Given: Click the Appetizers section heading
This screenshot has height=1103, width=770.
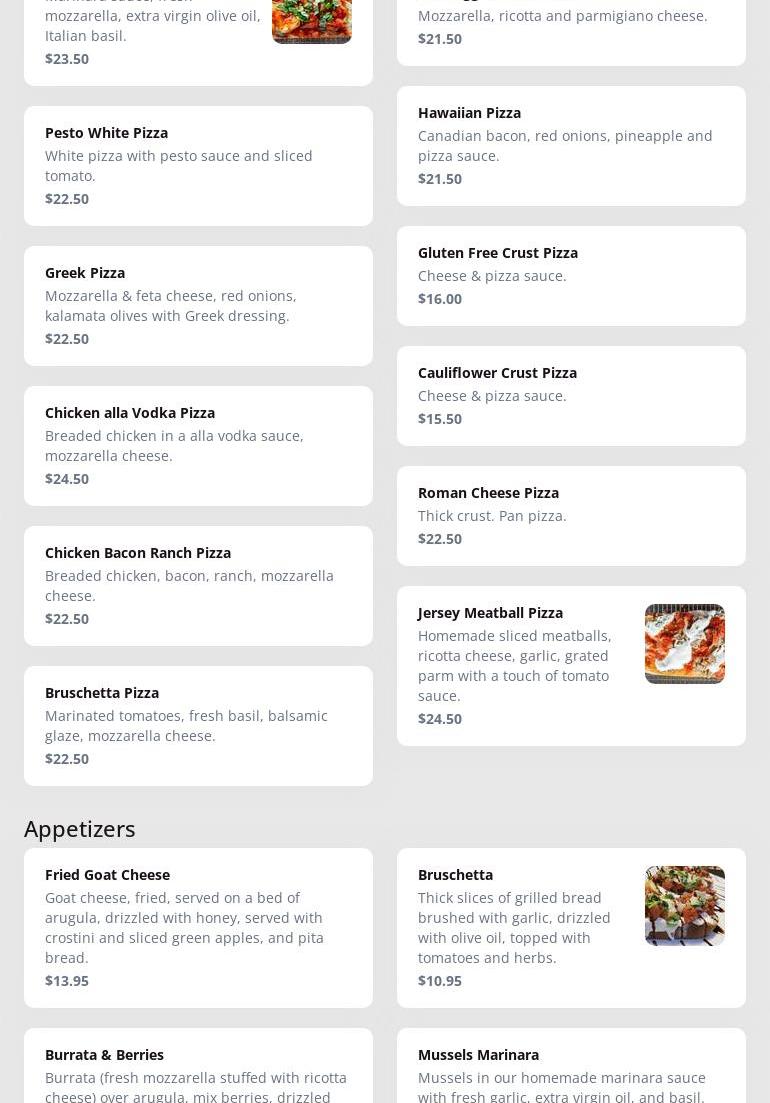Looking at the screenshot, I should point(80,828).
